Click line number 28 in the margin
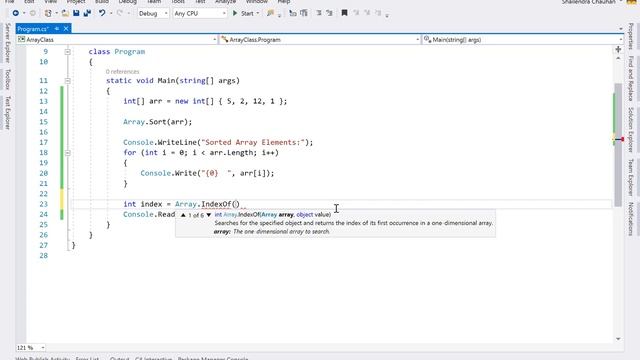 [x=43, y=256]
